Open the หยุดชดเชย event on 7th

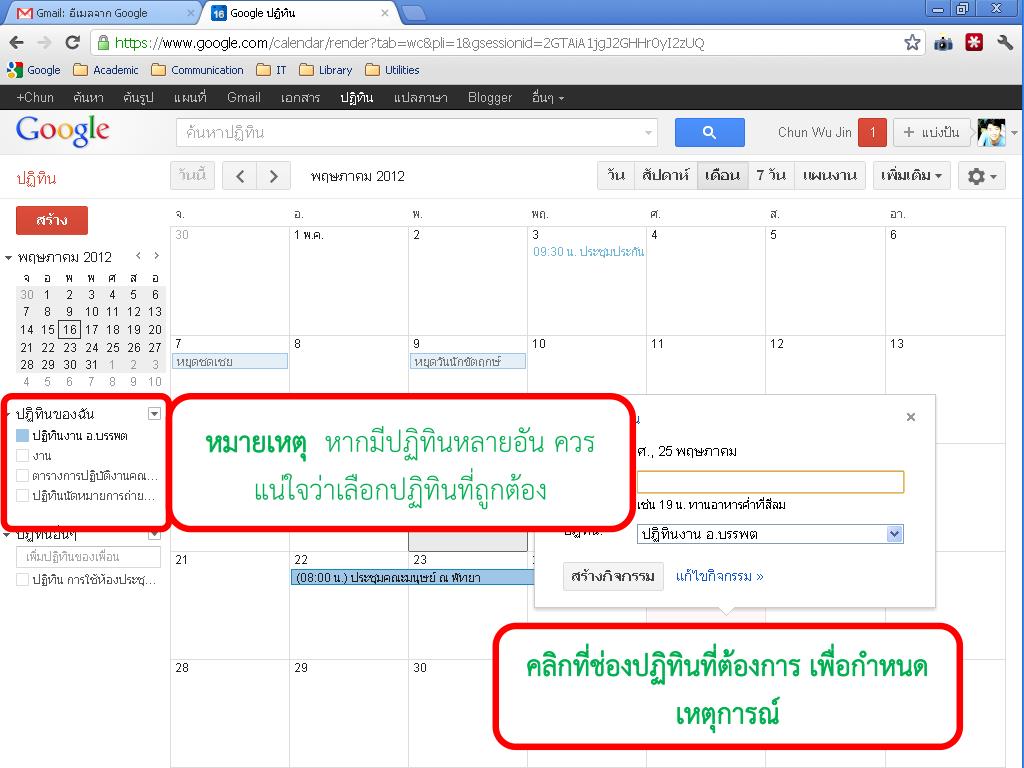pos(230,361)
